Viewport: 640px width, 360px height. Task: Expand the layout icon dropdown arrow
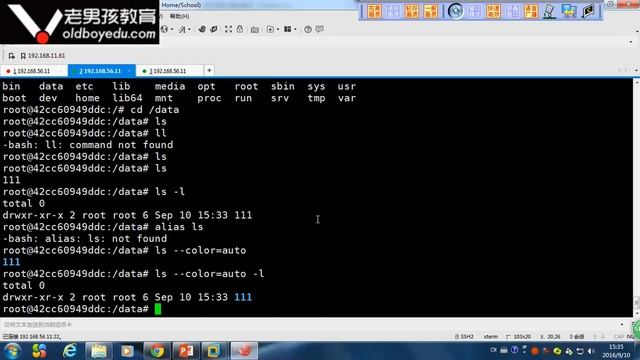pyautogui.click(x=295, y=29)
